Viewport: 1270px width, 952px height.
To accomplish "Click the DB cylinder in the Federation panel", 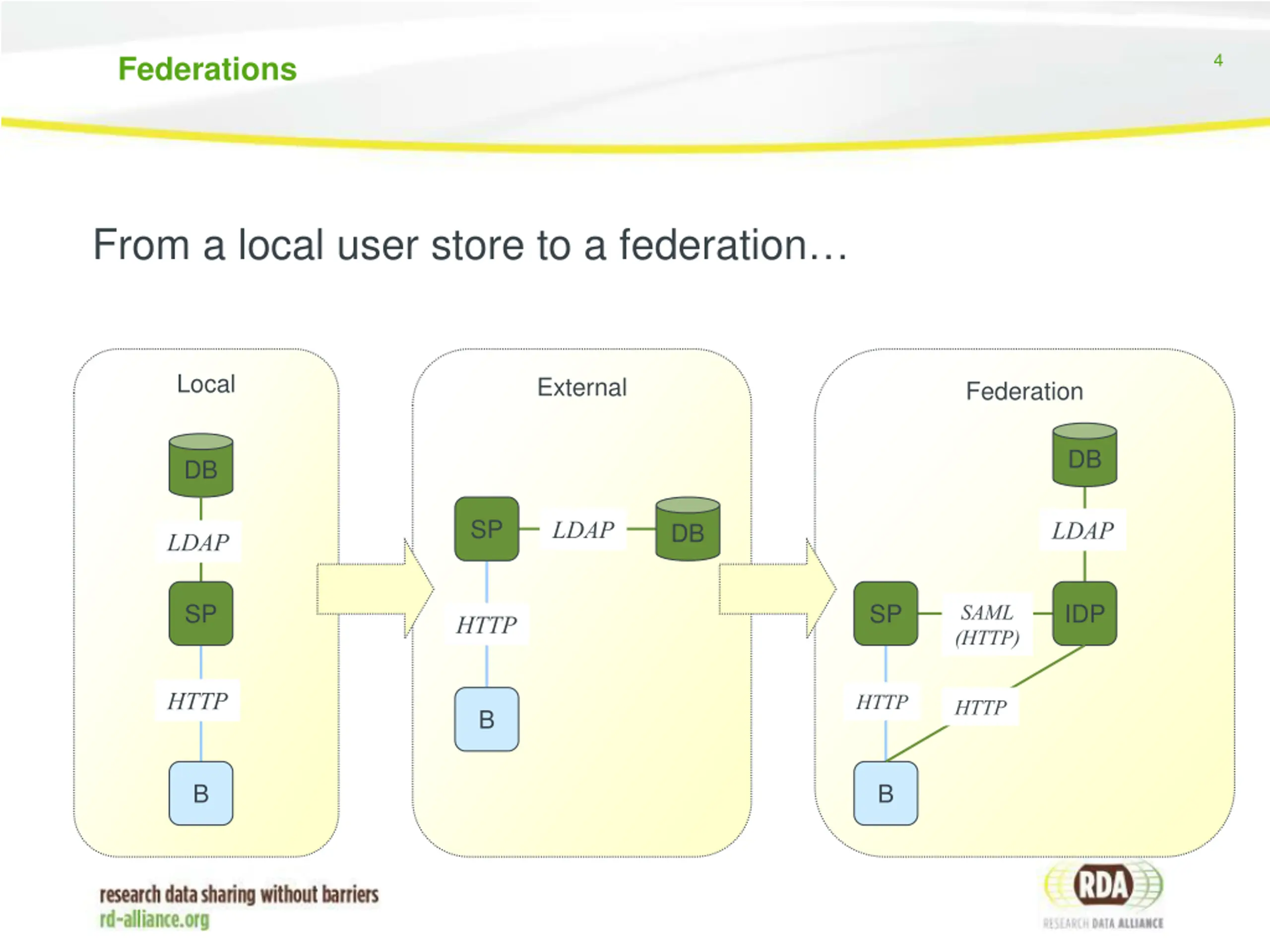I will (1084, 455).
